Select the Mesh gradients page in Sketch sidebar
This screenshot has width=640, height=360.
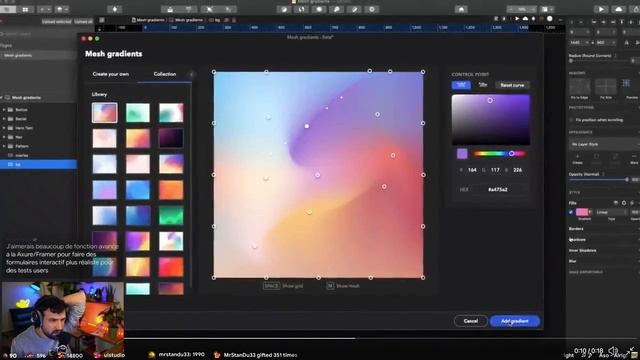(38, 55)
